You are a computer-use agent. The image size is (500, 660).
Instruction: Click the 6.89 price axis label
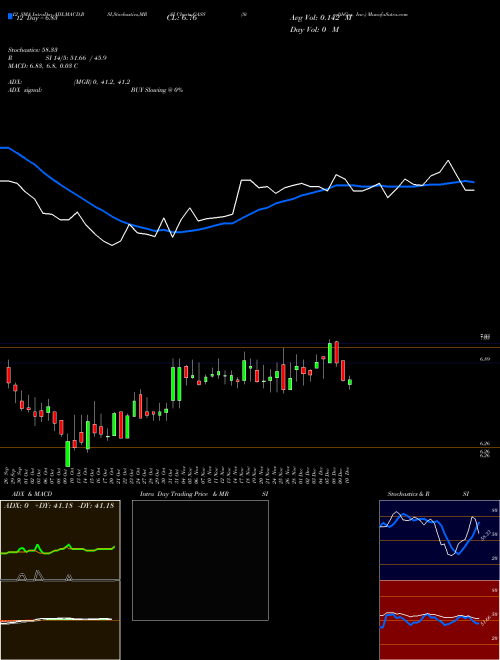click(x=484, y=359)
